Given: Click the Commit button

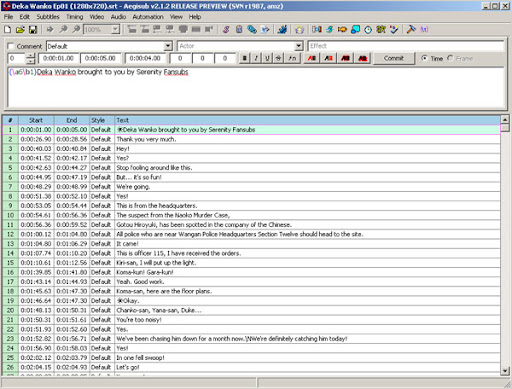Looking at the screenshot, I should (x=394, y=58).
